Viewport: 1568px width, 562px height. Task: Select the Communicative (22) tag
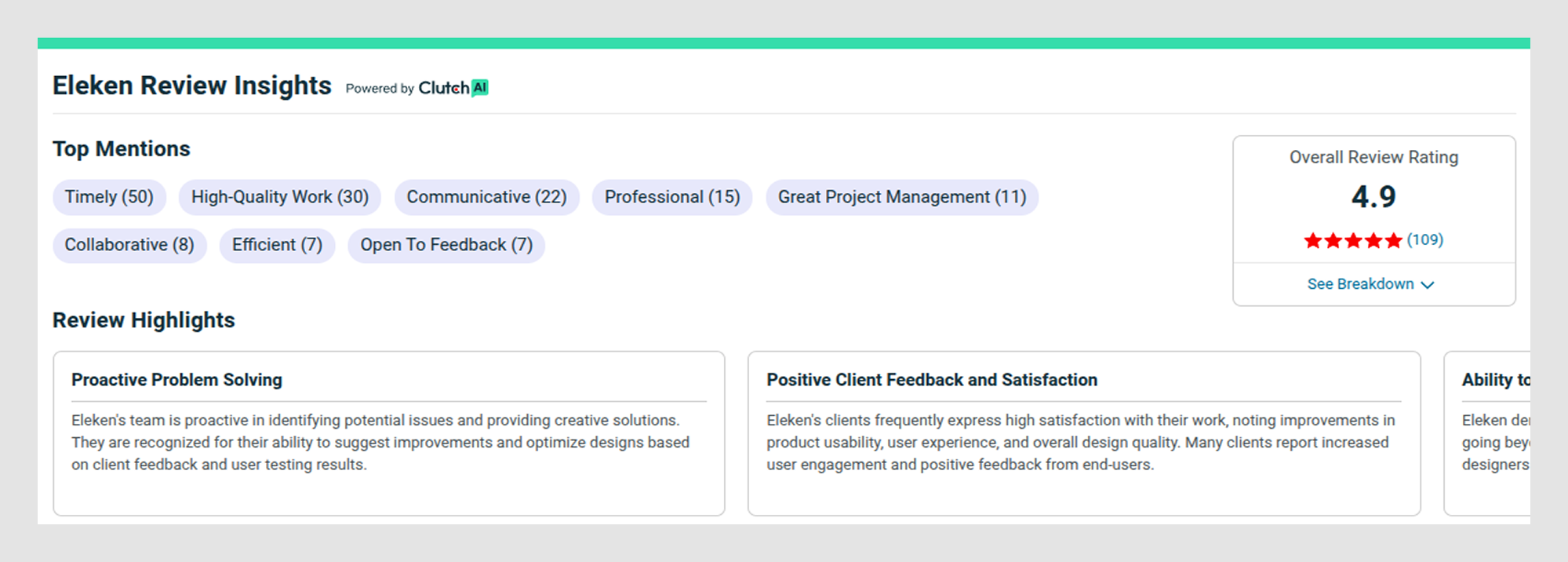(x=486, y=197)
